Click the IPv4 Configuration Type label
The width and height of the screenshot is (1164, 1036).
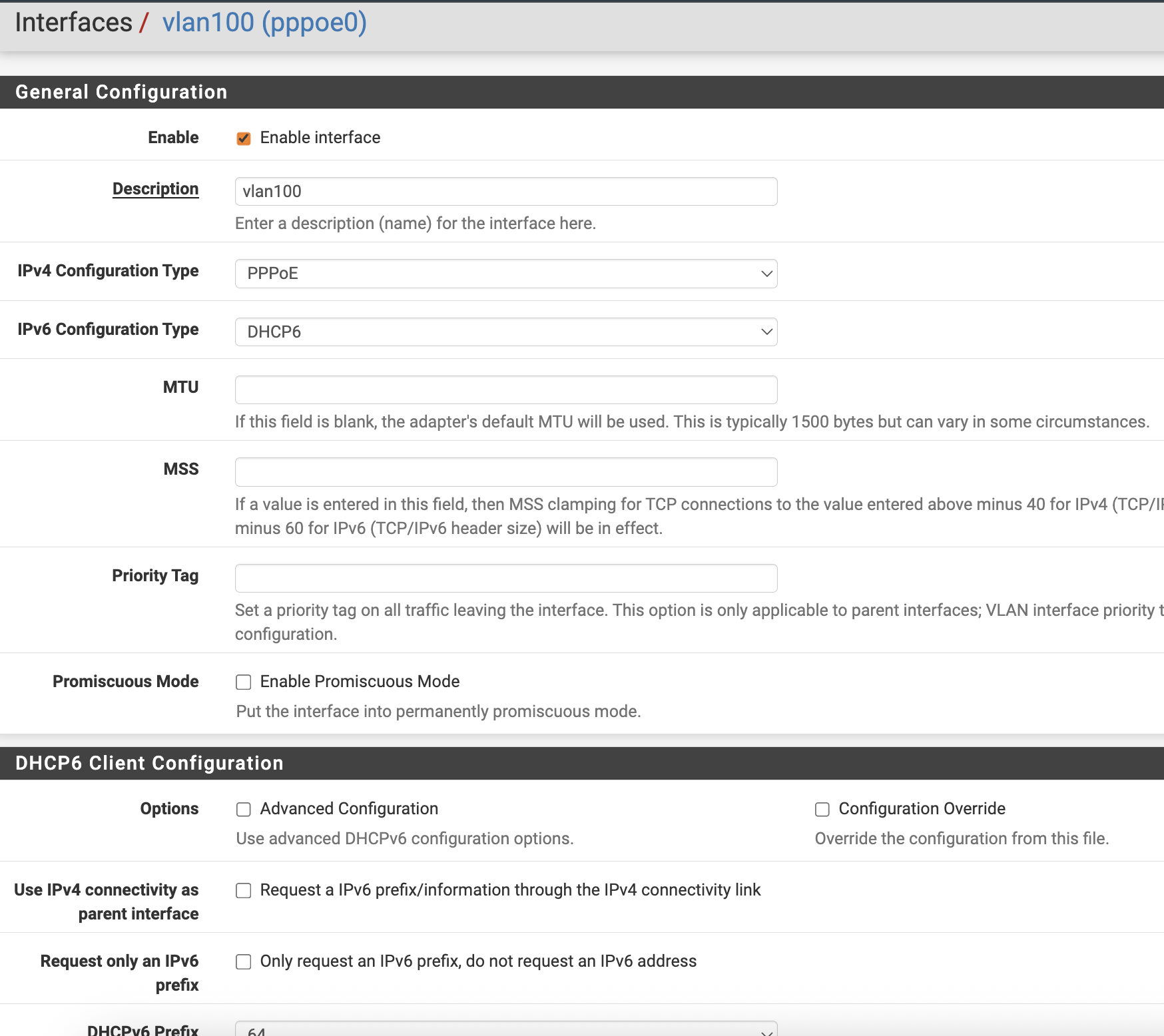pos(108,270)
